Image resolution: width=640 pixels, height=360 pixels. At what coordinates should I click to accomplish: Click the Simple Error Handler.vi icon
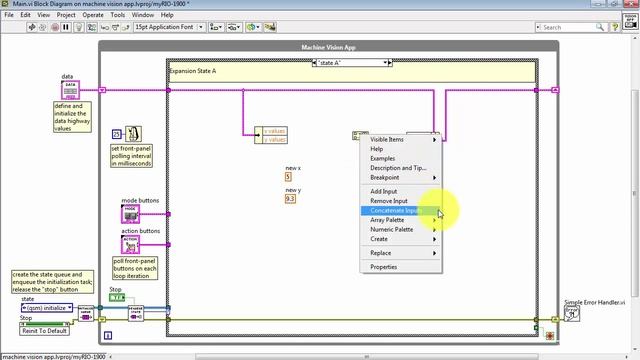point(572,313)
